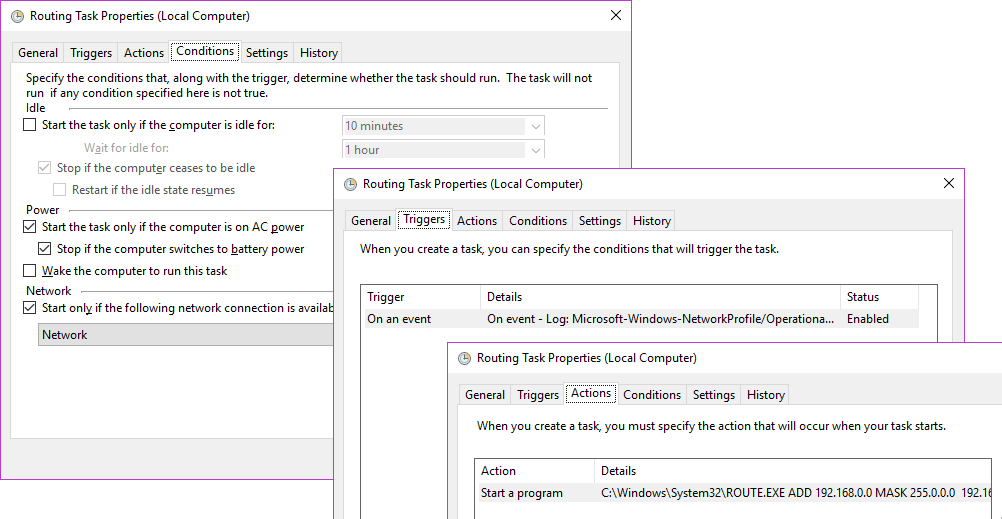Close the middle Routing Task Properties window
Image resolution: width=1002 pixels, height=519 pixels.
949,184
